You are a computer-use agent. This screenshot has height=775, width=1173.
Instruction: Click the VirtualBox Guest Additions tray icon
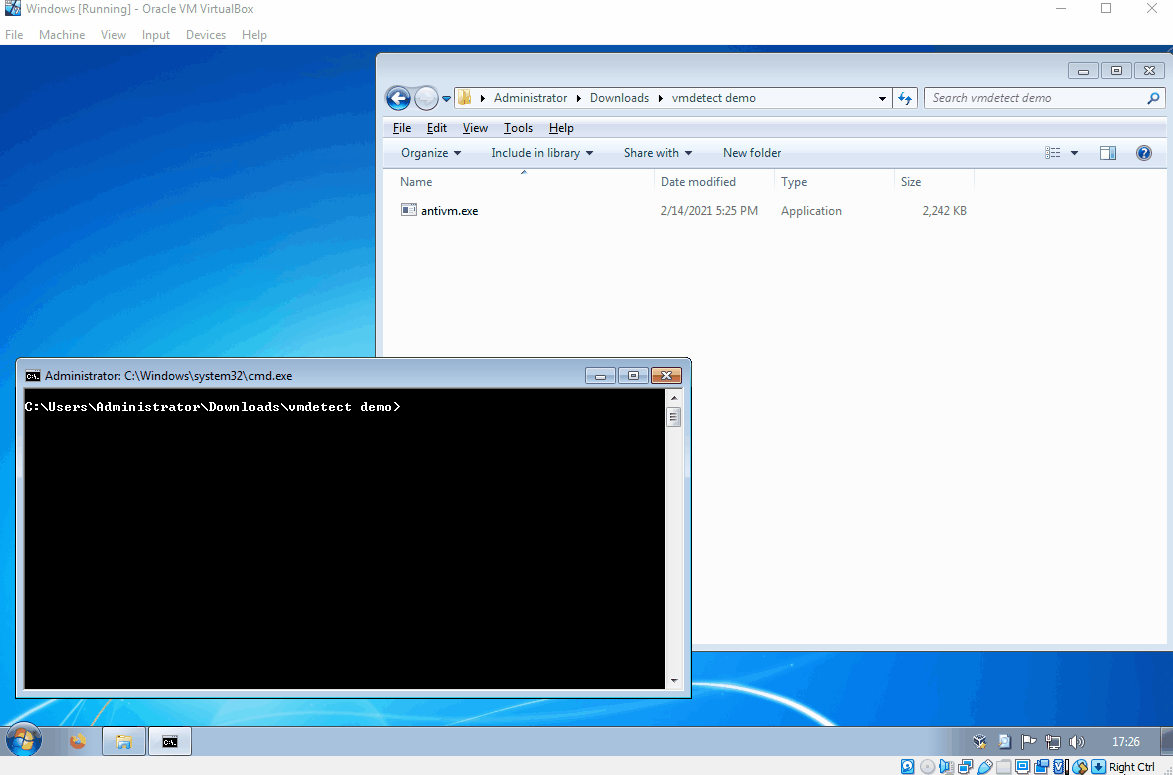(x=980, y=742)
